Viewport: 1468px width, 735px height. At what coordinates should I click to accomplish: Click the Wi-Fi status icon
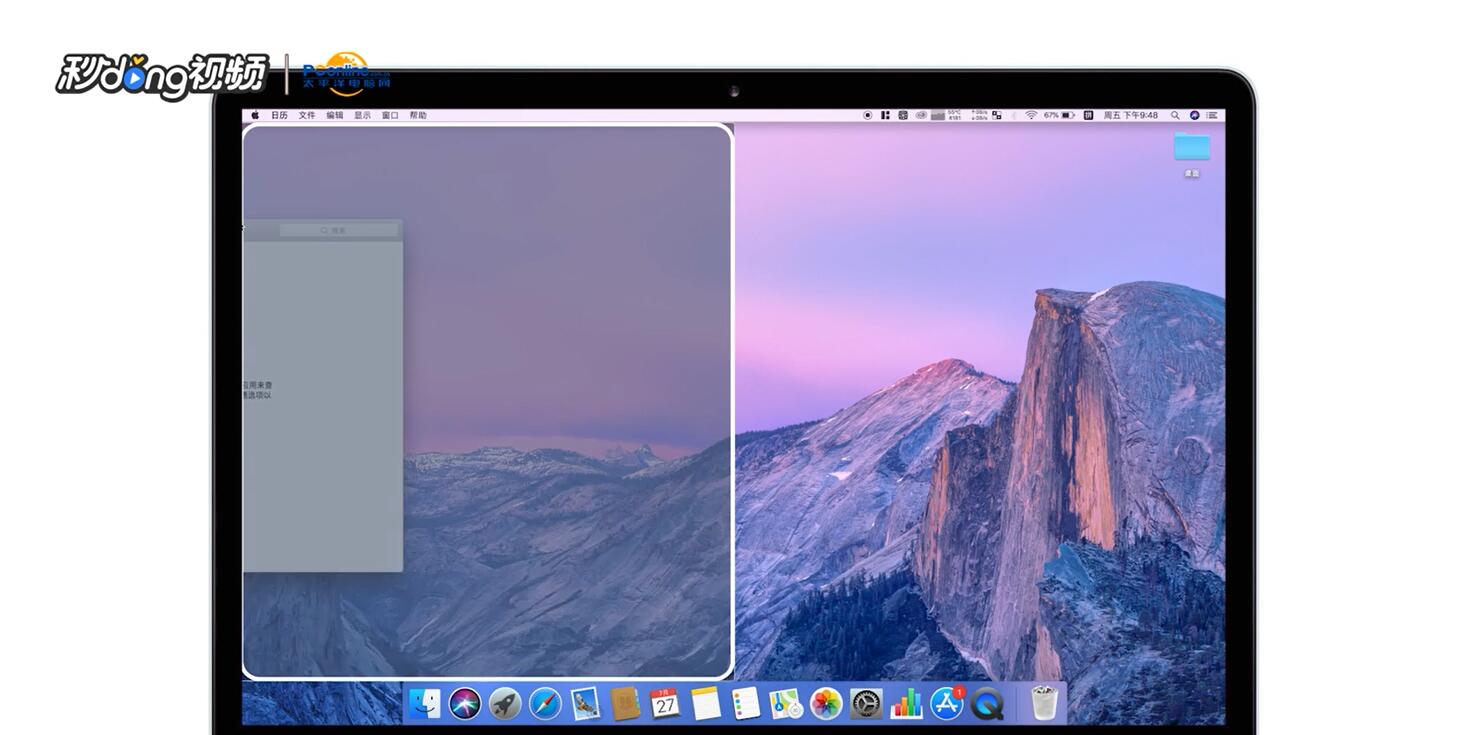[1031, 115]
